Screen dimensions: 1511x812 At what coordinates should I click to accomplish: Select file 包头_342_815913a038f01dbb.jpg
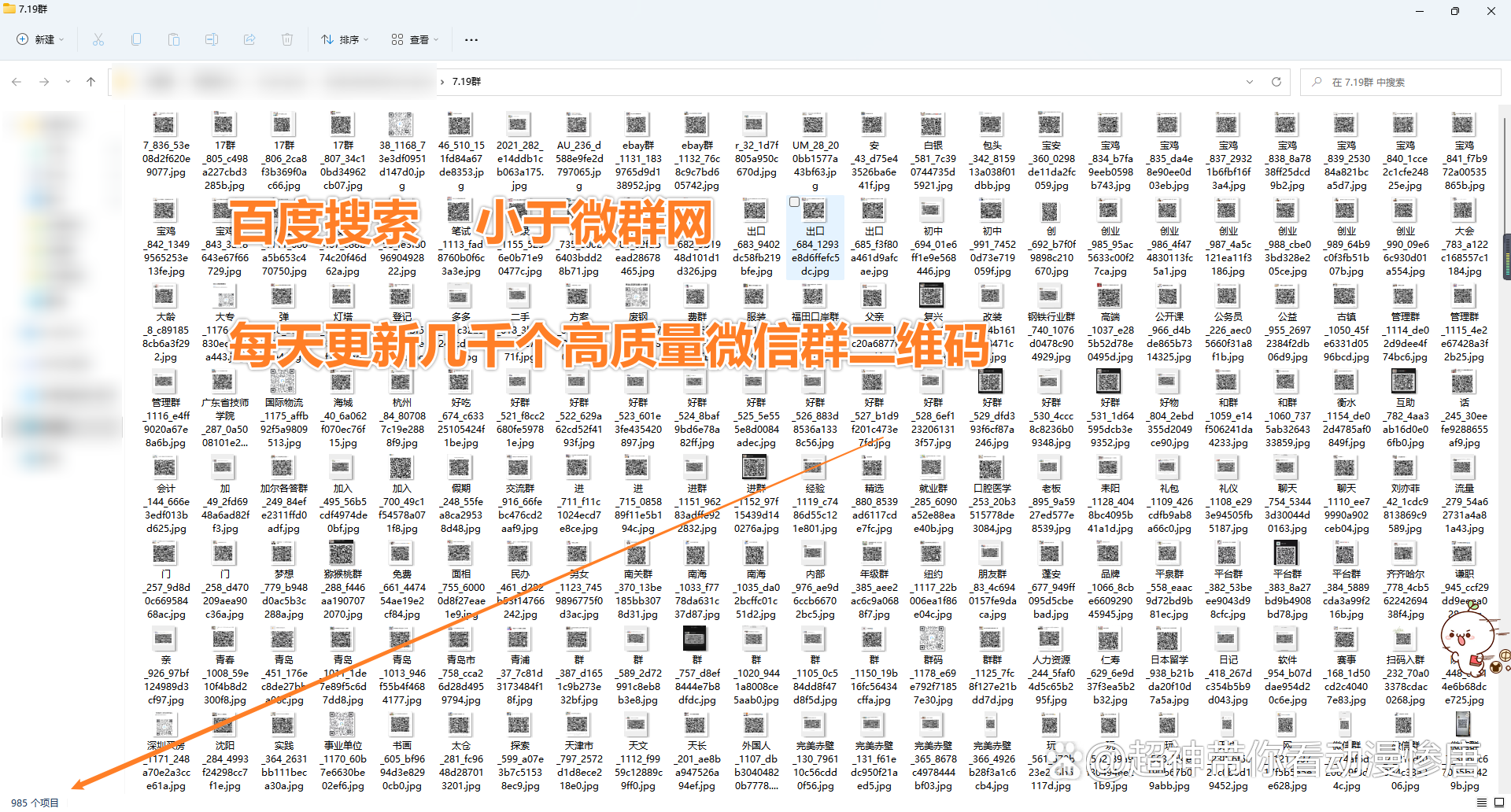click(x=992, y=152)
